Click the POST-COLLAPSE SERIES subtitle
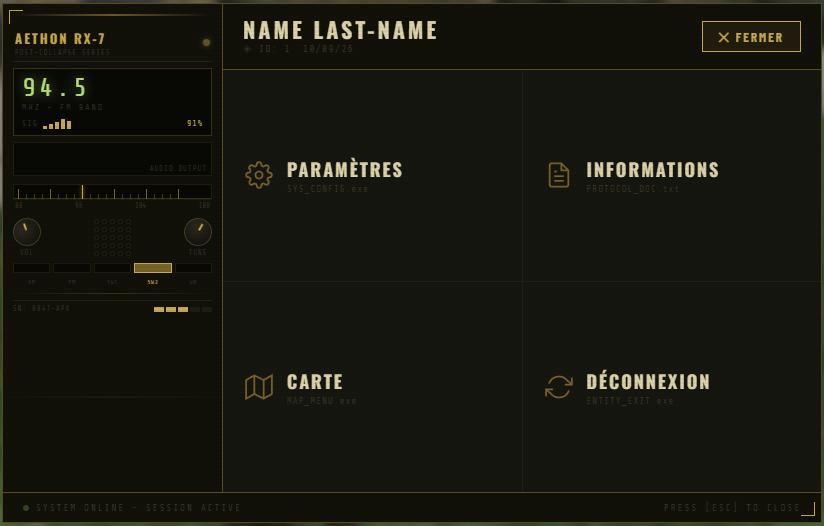 pyautogui.click(x=63, y=52)
